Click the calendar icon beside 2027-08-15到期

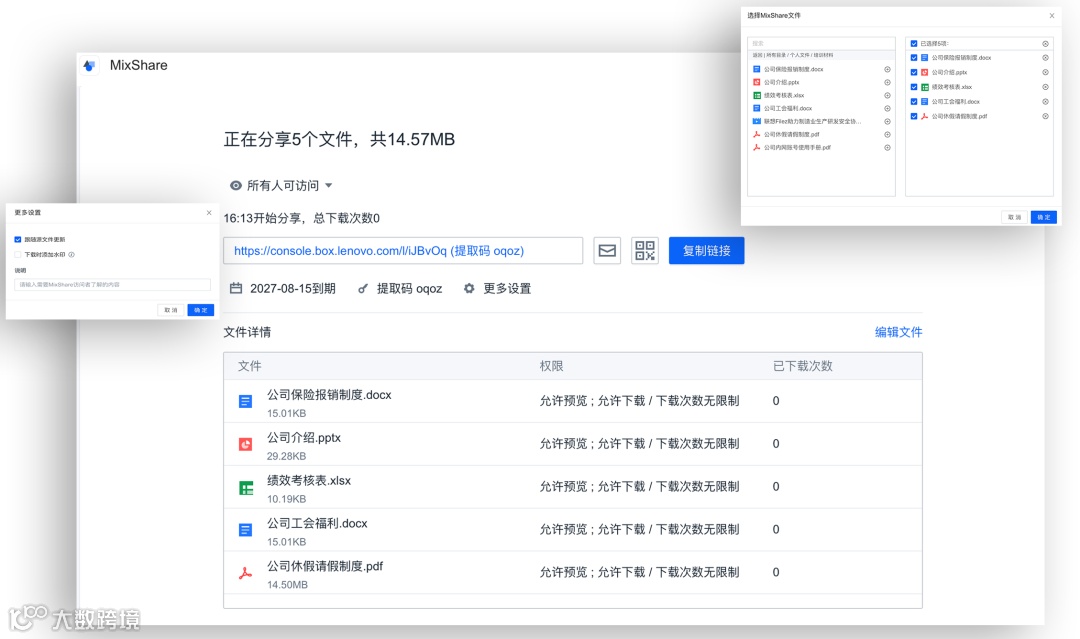(236, 289)
